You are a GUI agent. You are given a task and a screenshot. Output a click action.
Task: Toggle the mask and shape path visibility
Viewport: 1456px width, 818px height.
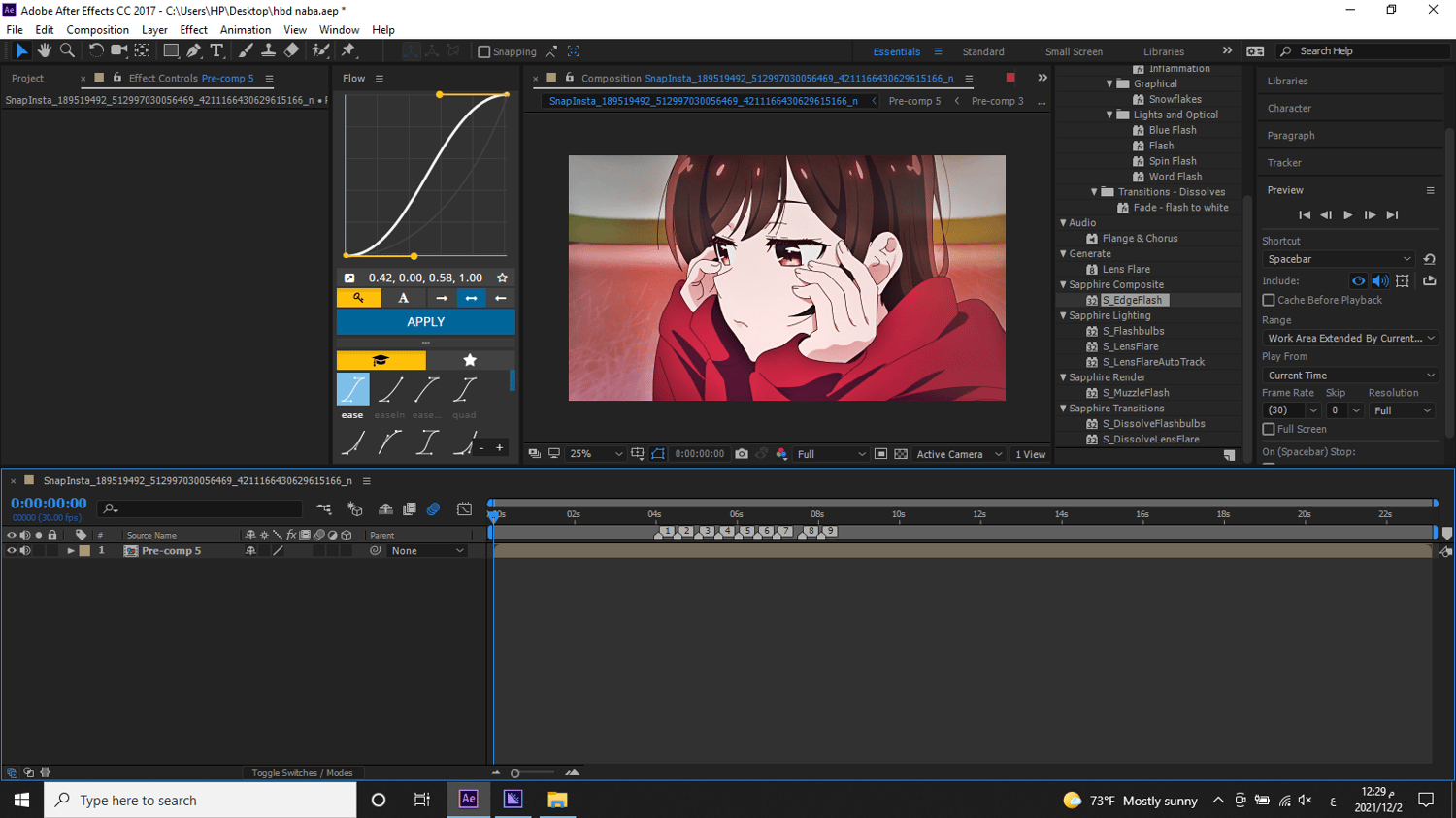(659, 454)
